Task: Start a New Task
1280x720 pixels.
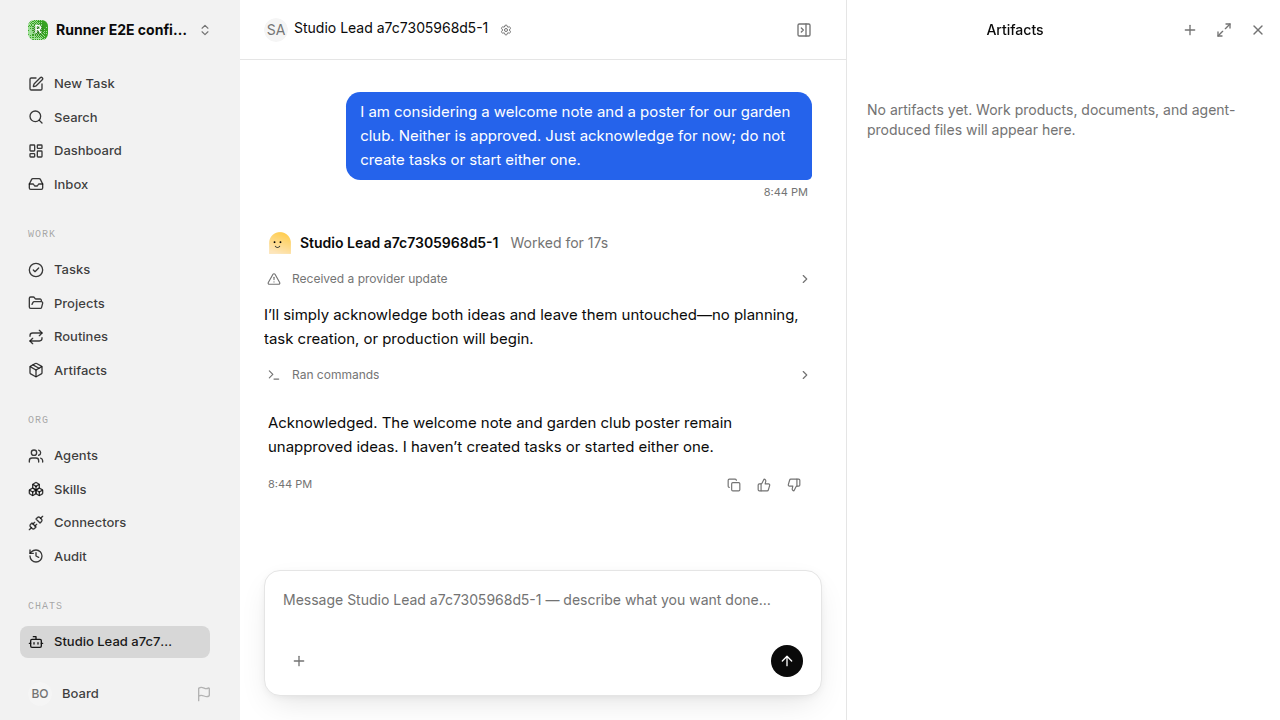Action: pos(115,84)
